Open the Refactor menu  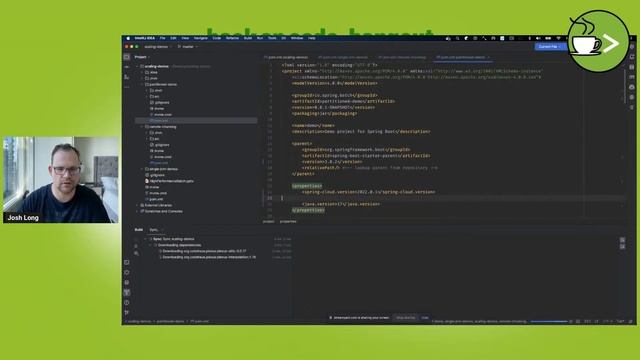click(232, 38)
